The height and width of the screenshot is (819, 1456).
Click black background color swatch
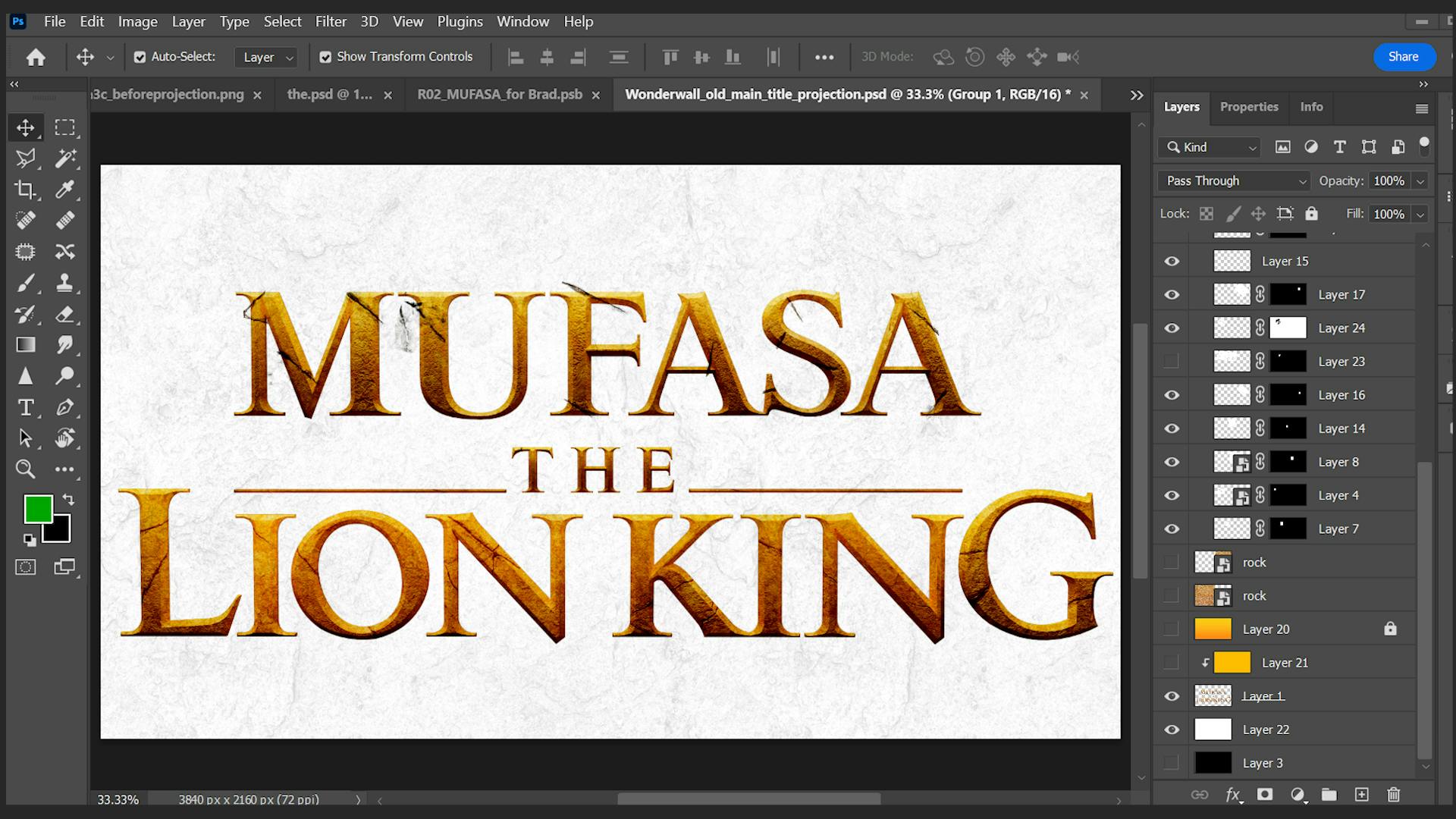61,533
